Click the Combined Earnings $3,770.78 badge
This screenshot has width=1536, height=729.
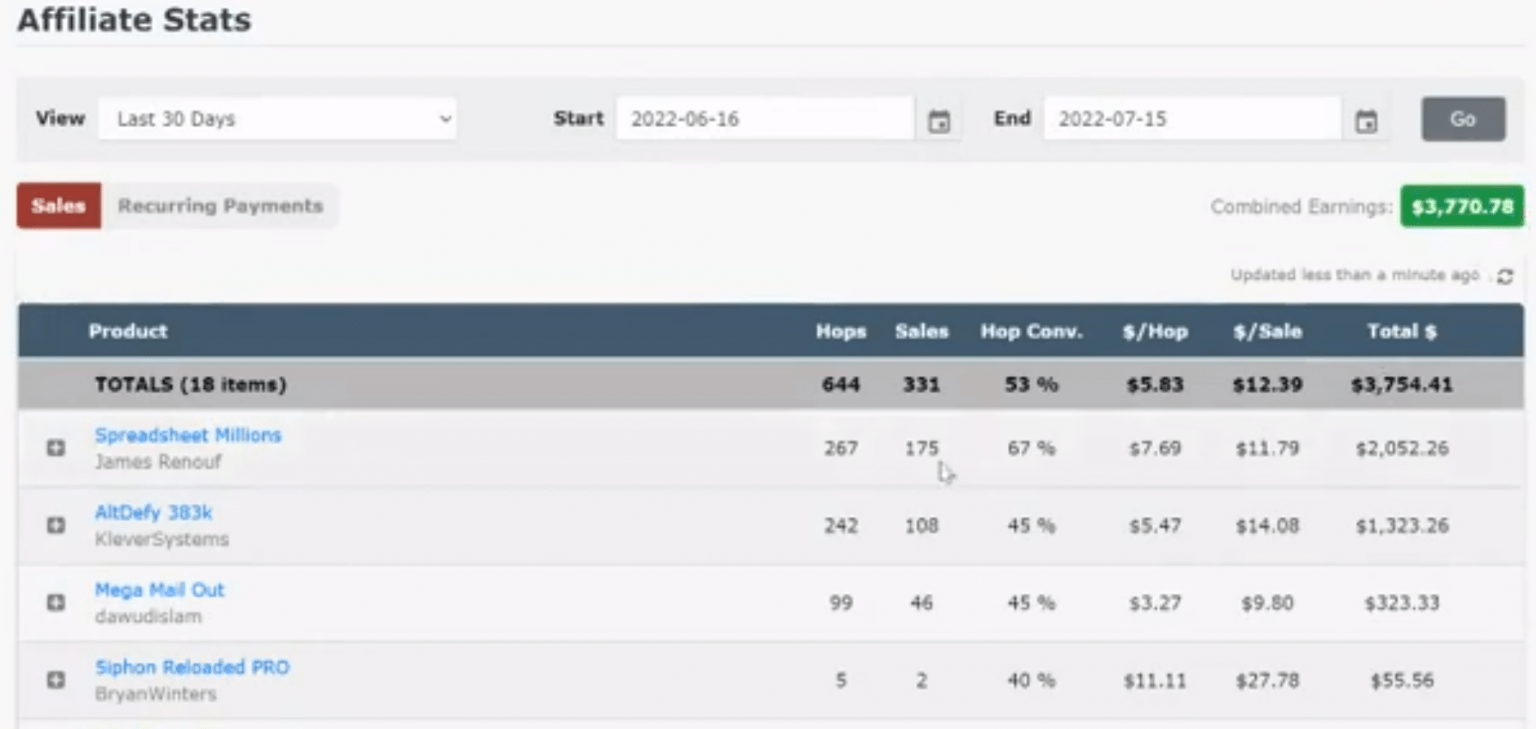pyautogui.click(x=1462, y=207)
